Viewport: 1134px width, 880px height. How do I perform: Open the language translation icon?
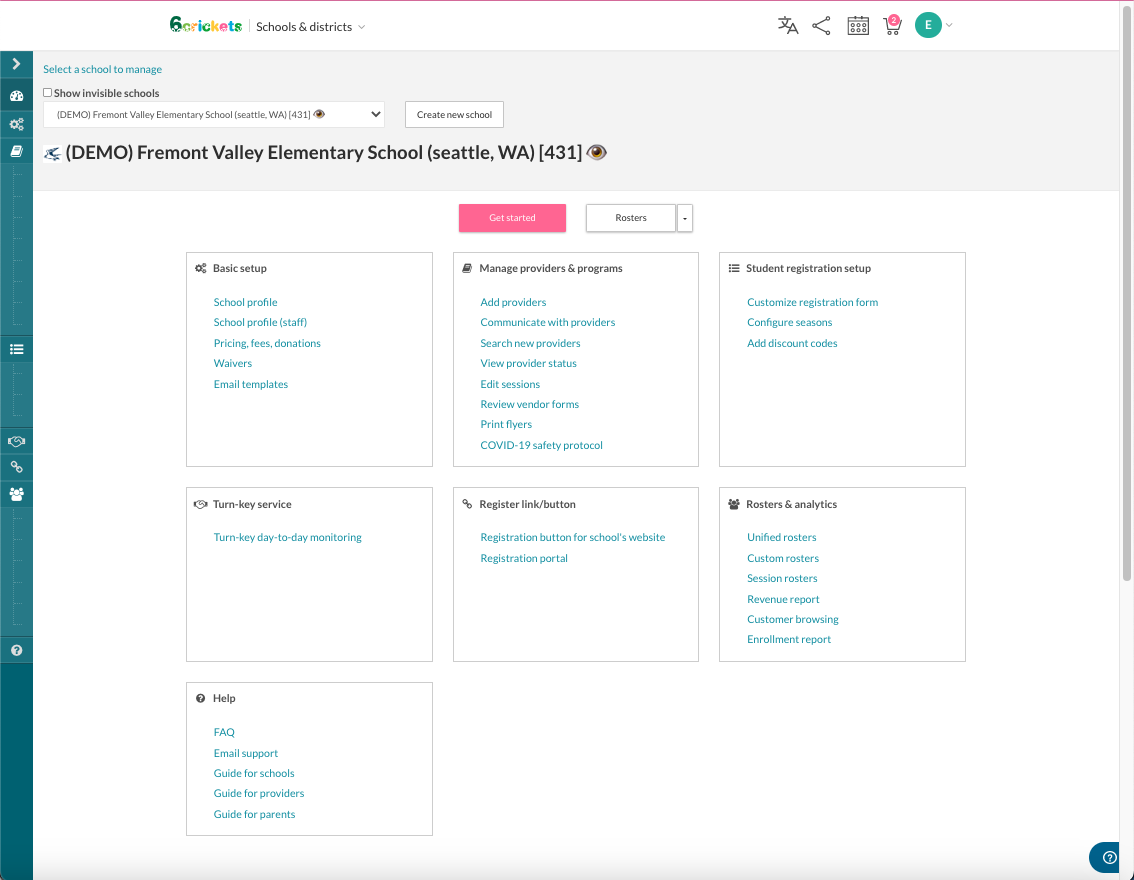[788, 26]
